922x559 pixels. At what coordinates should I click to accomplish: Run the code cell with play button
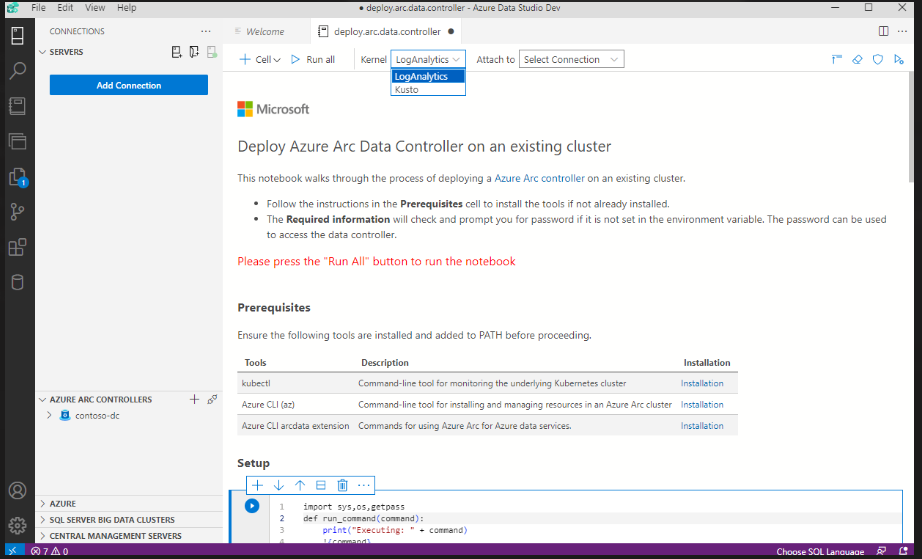click(252, 506)
